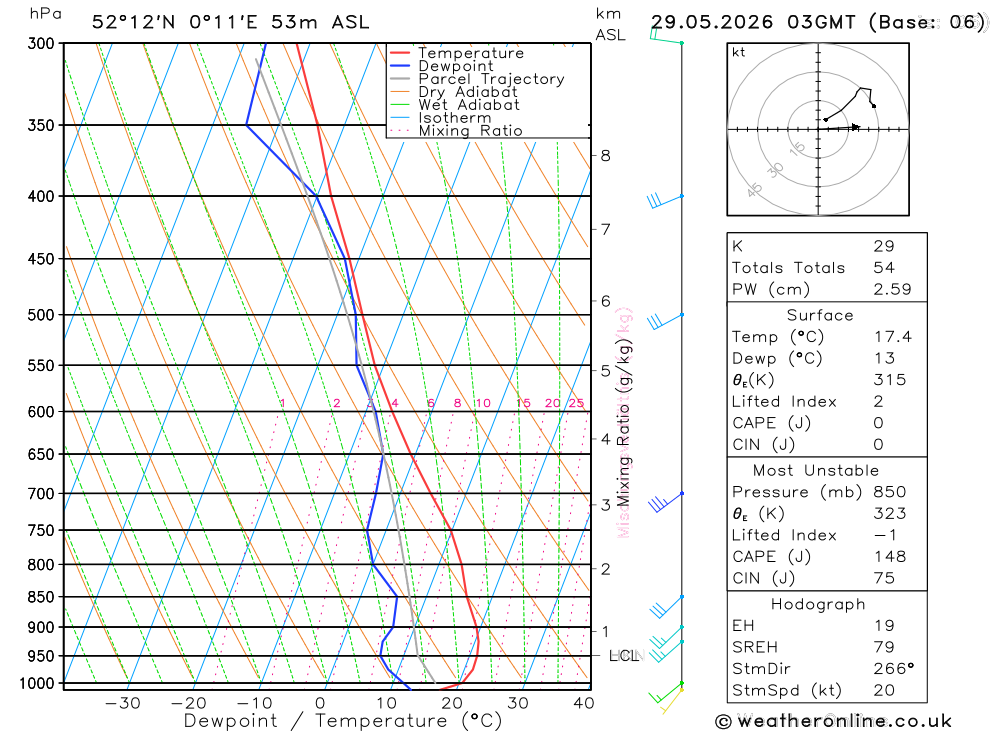Screen dimensions: 1000x733
Task: Click the 'K' index value row
Action: [x=827, y=246]
